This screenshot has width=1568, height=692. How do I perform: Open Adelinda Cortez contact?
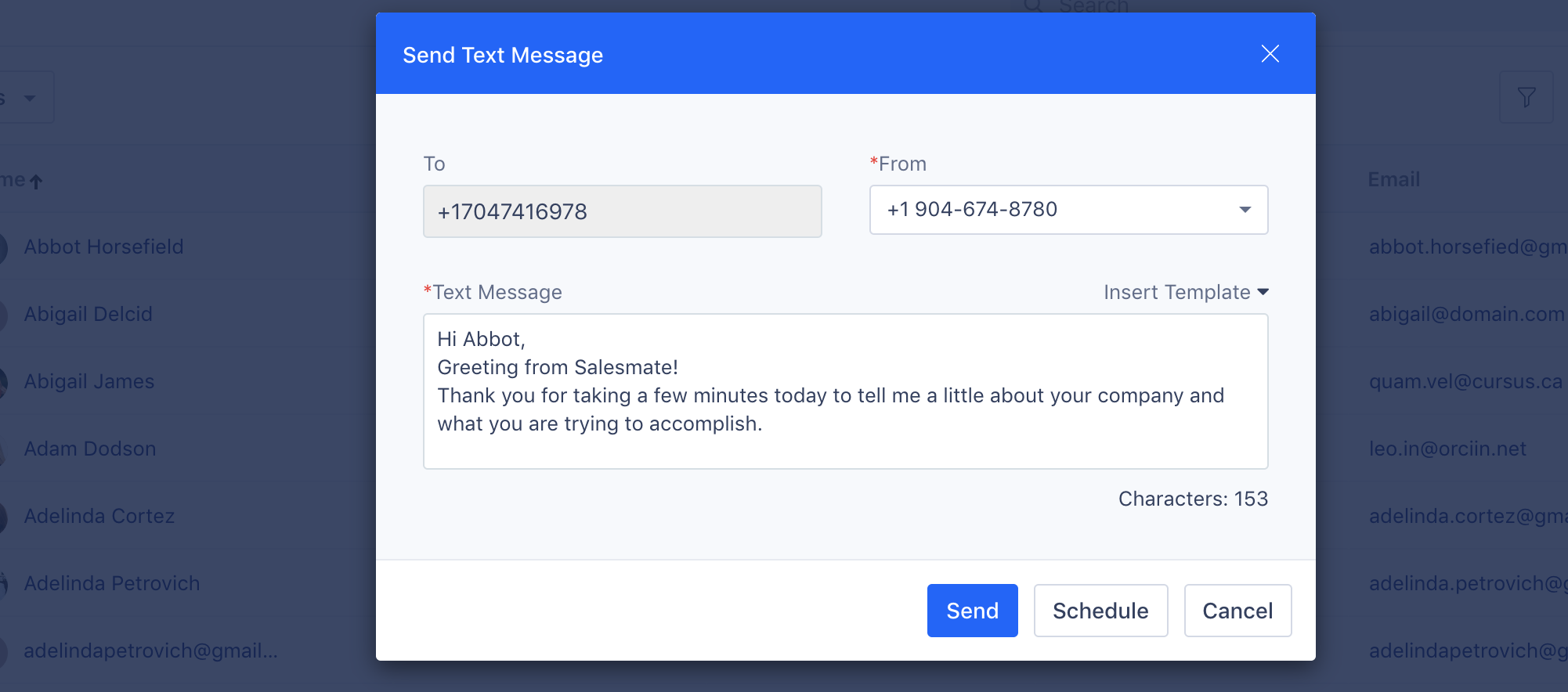coord(99,516)
